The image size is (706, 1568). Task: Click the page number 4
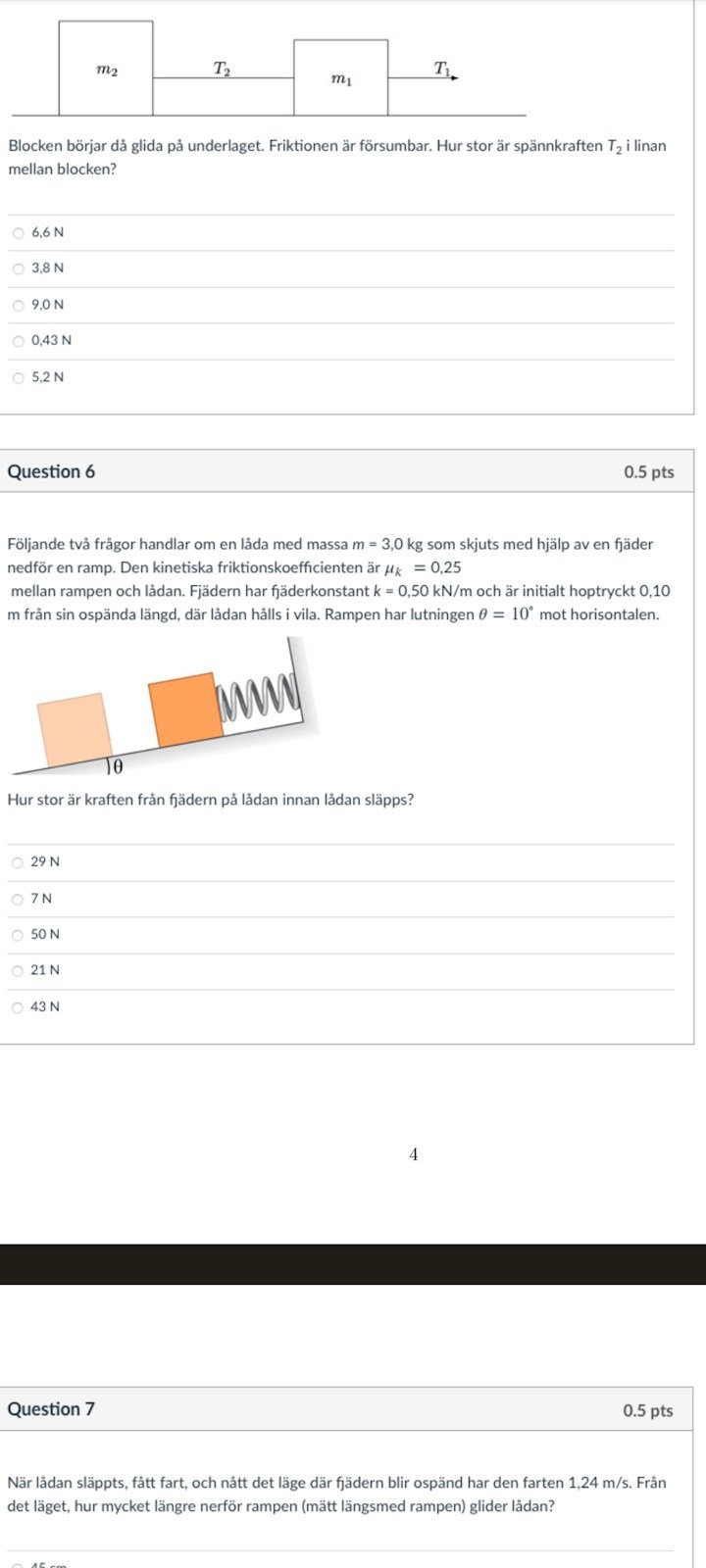click(x=413, y=1154)
